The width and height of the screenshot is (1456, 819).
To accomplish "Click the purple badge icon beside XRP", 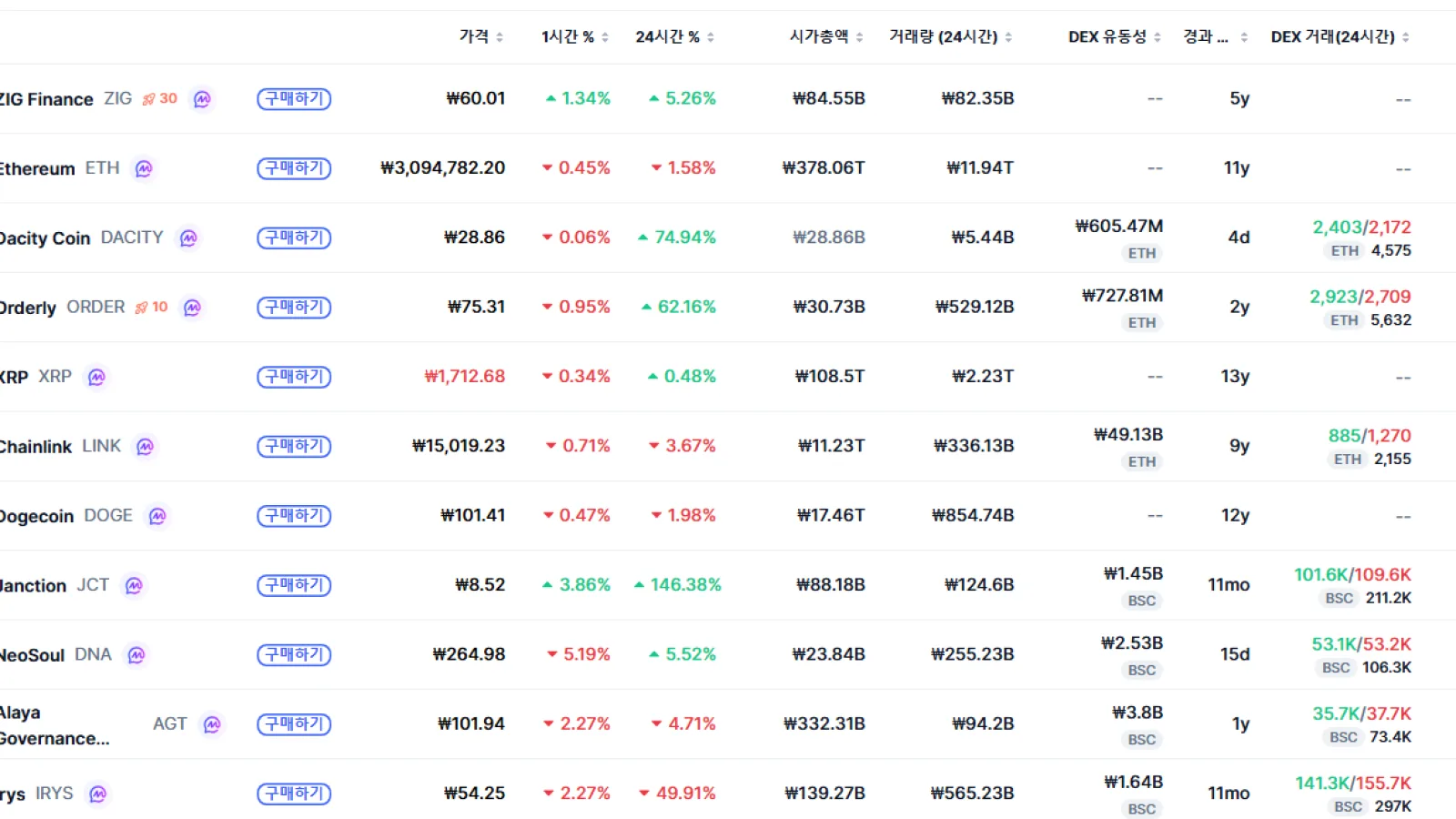I will click(96, 377).
